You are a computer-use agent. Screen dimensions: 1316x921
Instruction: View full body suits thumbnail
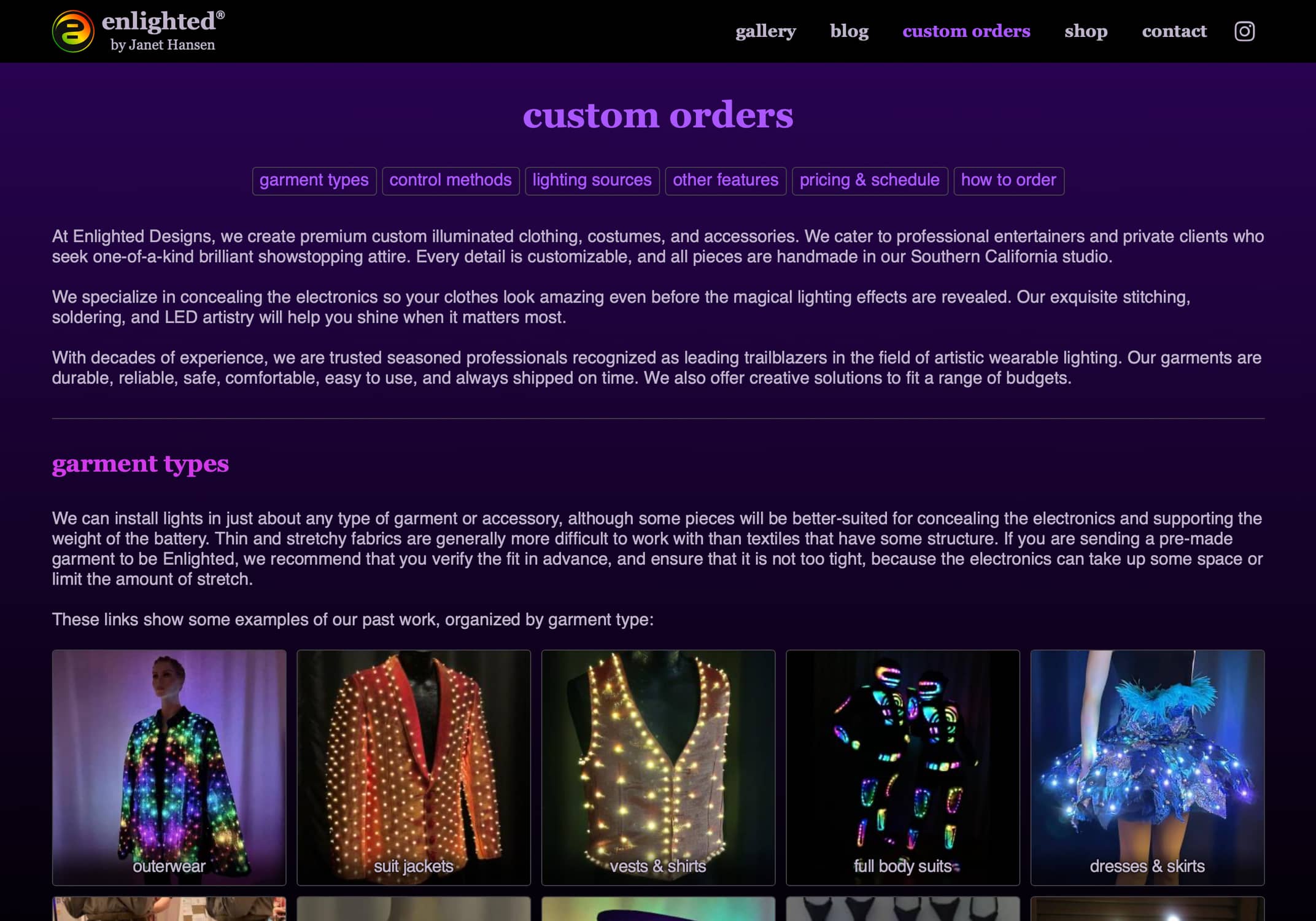[x=903, y=767]
